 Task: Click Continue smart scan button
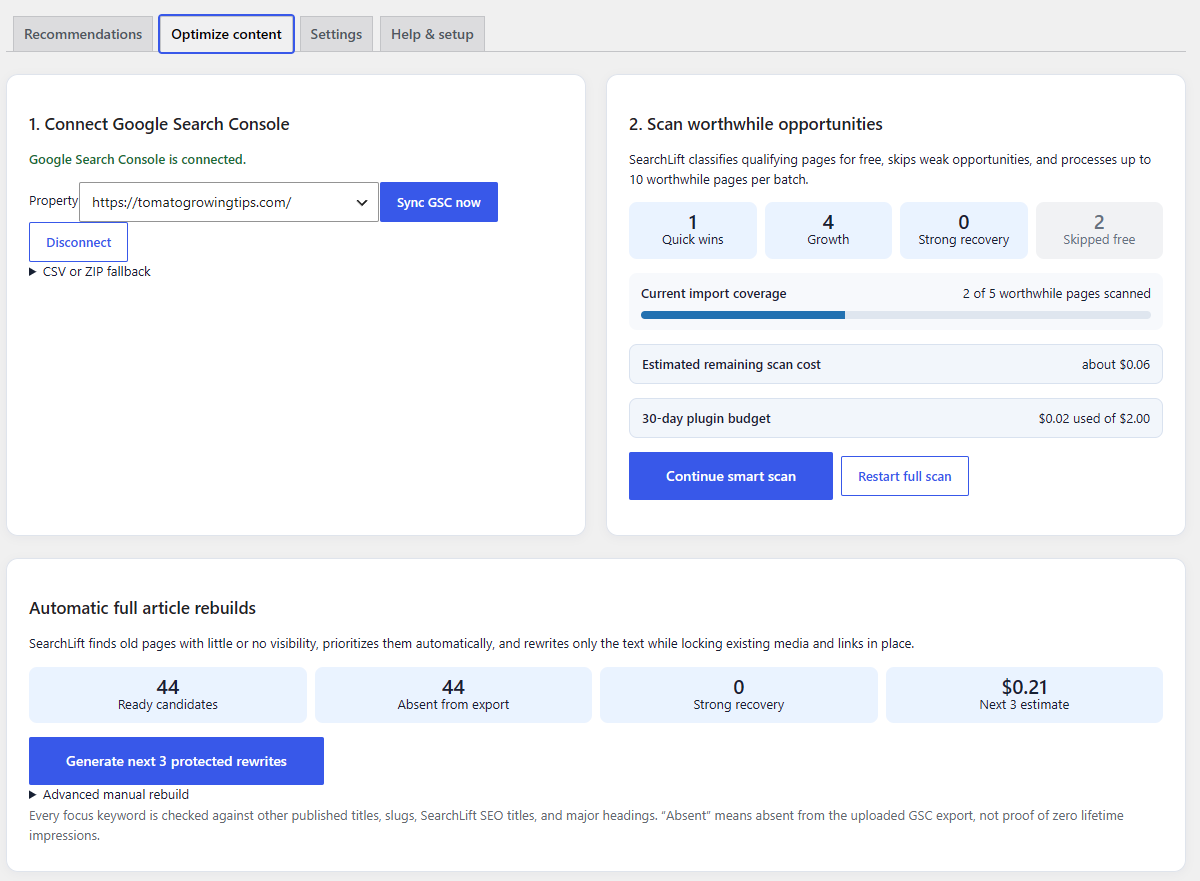pyautogui.click(x=731, y=476)
